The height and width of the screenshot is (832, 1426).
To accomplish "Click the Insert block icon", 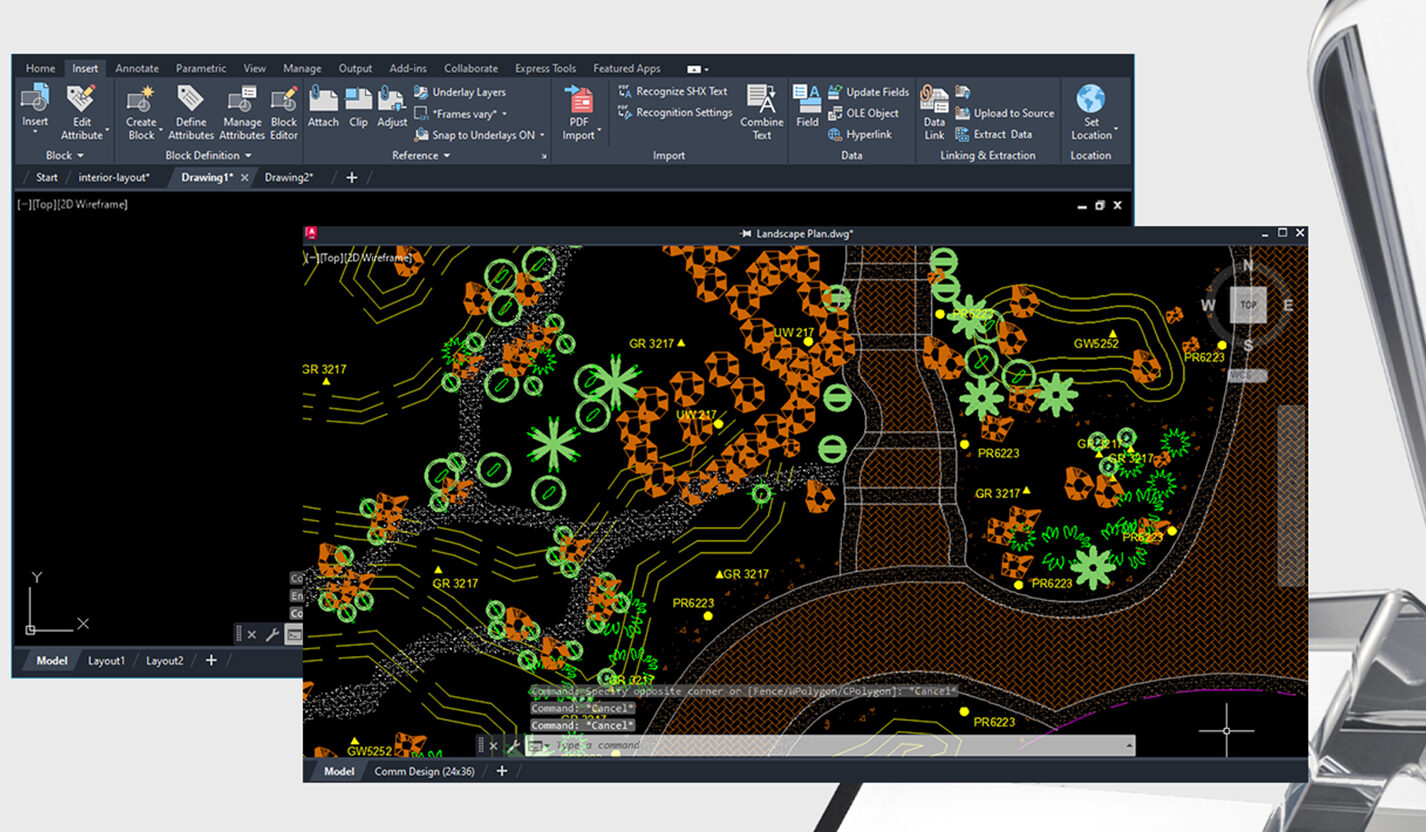I will pyautogui.click(x=35, y=100).
